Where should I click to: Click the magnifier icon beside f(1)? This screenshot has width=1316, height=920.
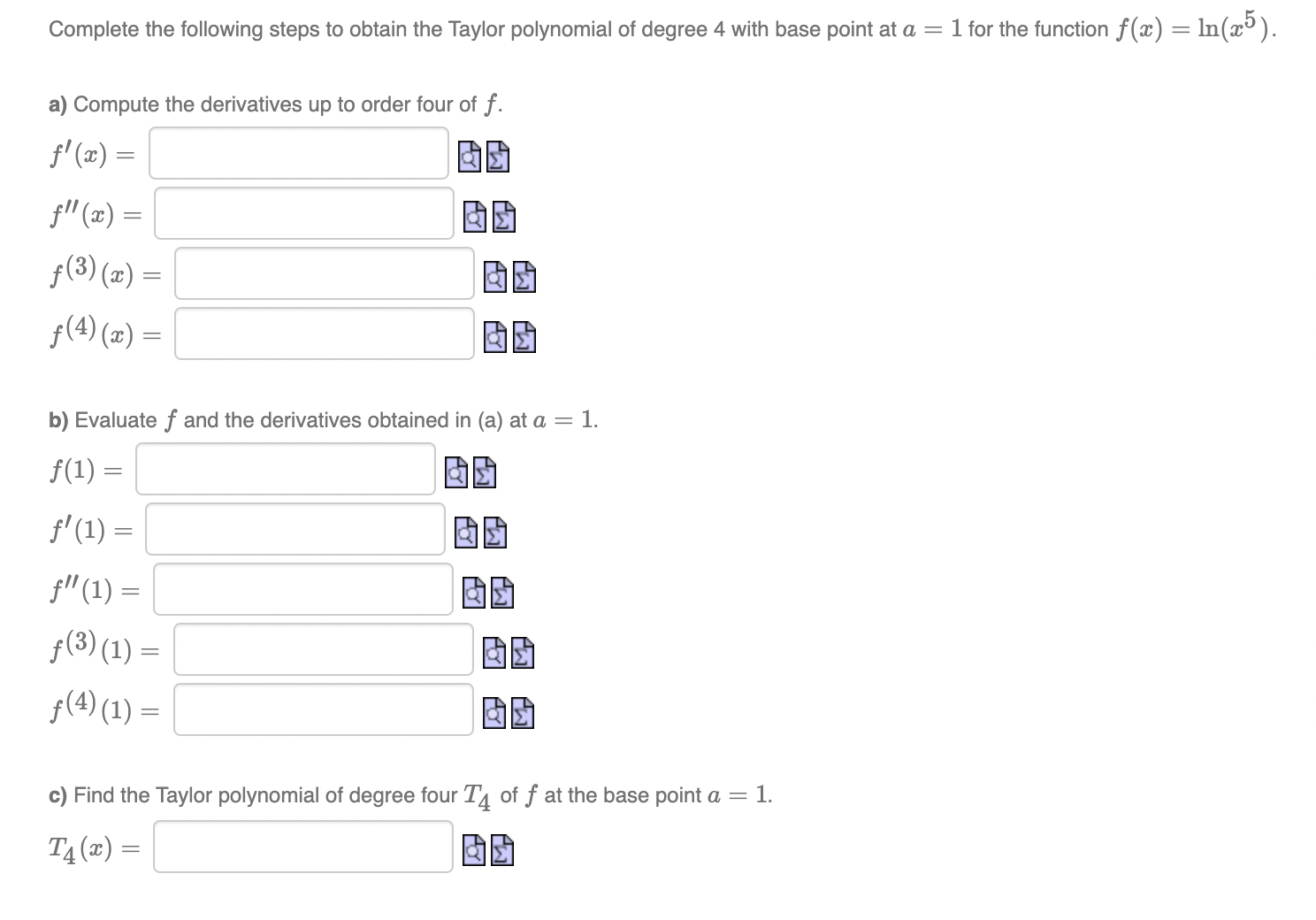pos(454,472)
